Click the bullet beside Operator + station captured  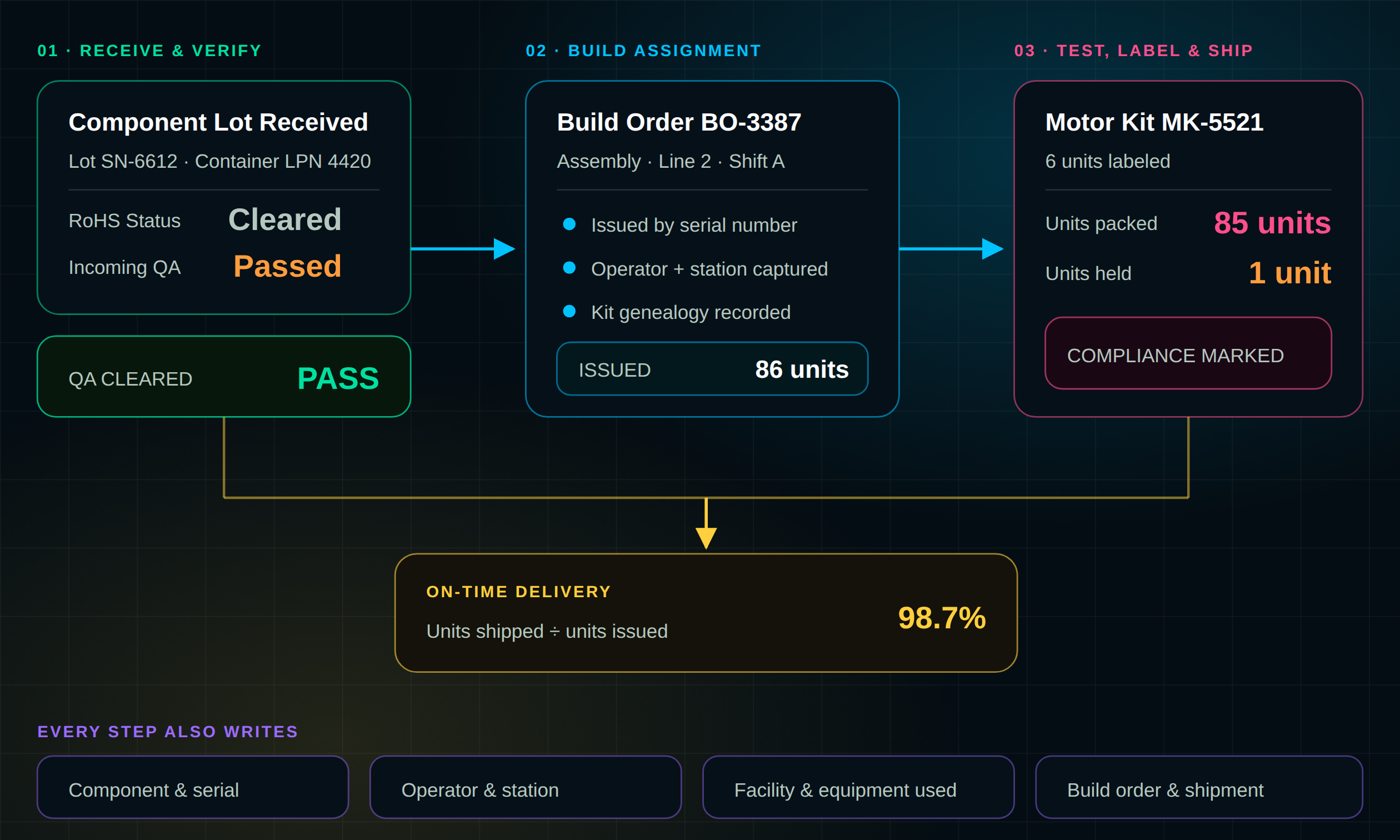coord(569,268)
